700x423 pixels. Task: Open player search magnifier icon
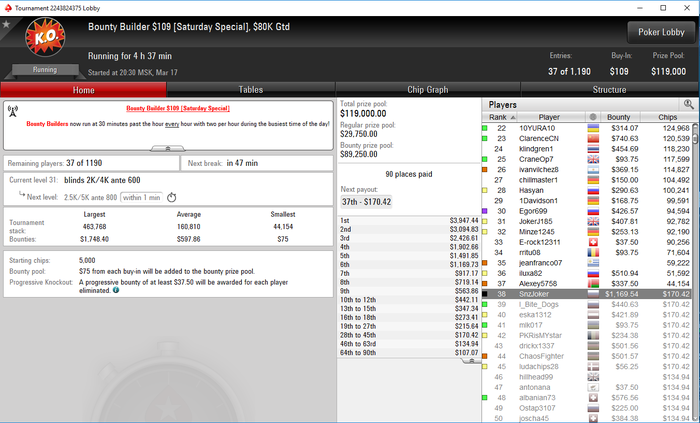[x=688, y=104]
